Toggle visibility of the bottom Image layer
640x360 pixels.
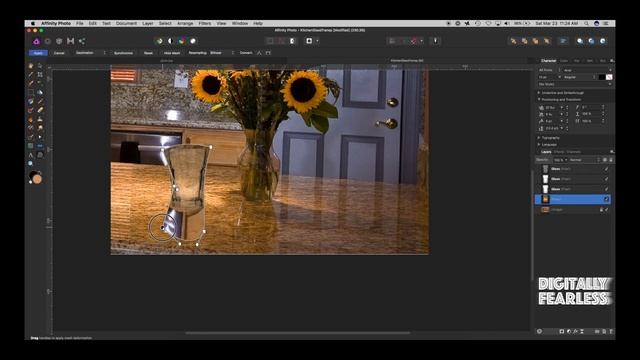[607, 210]
